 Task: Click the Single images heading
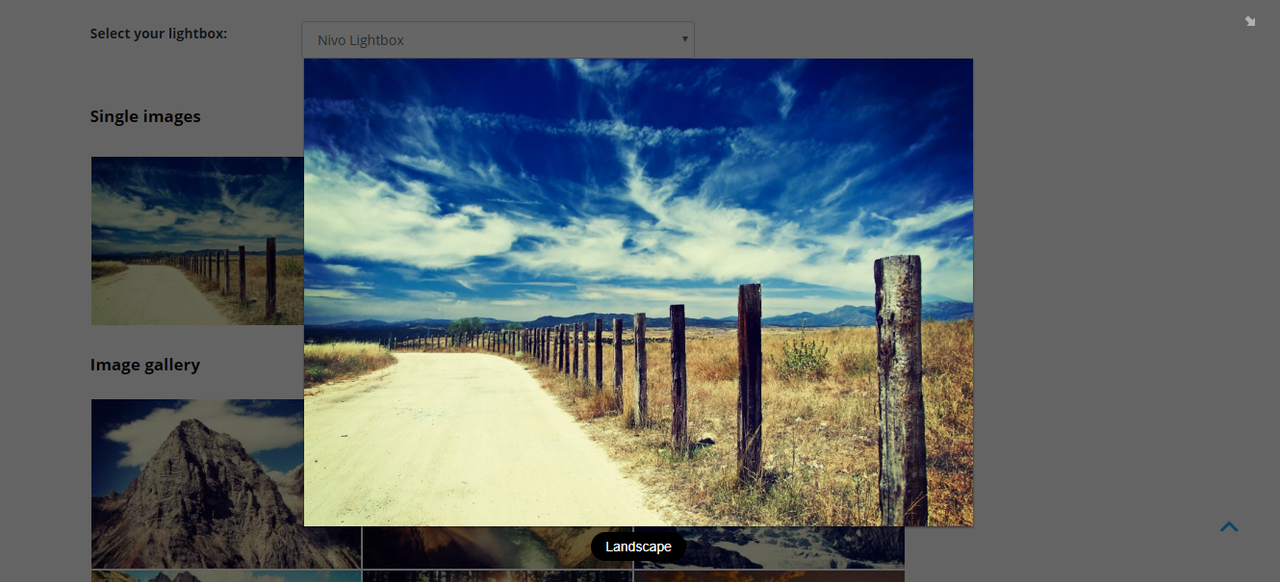[145, 116]
